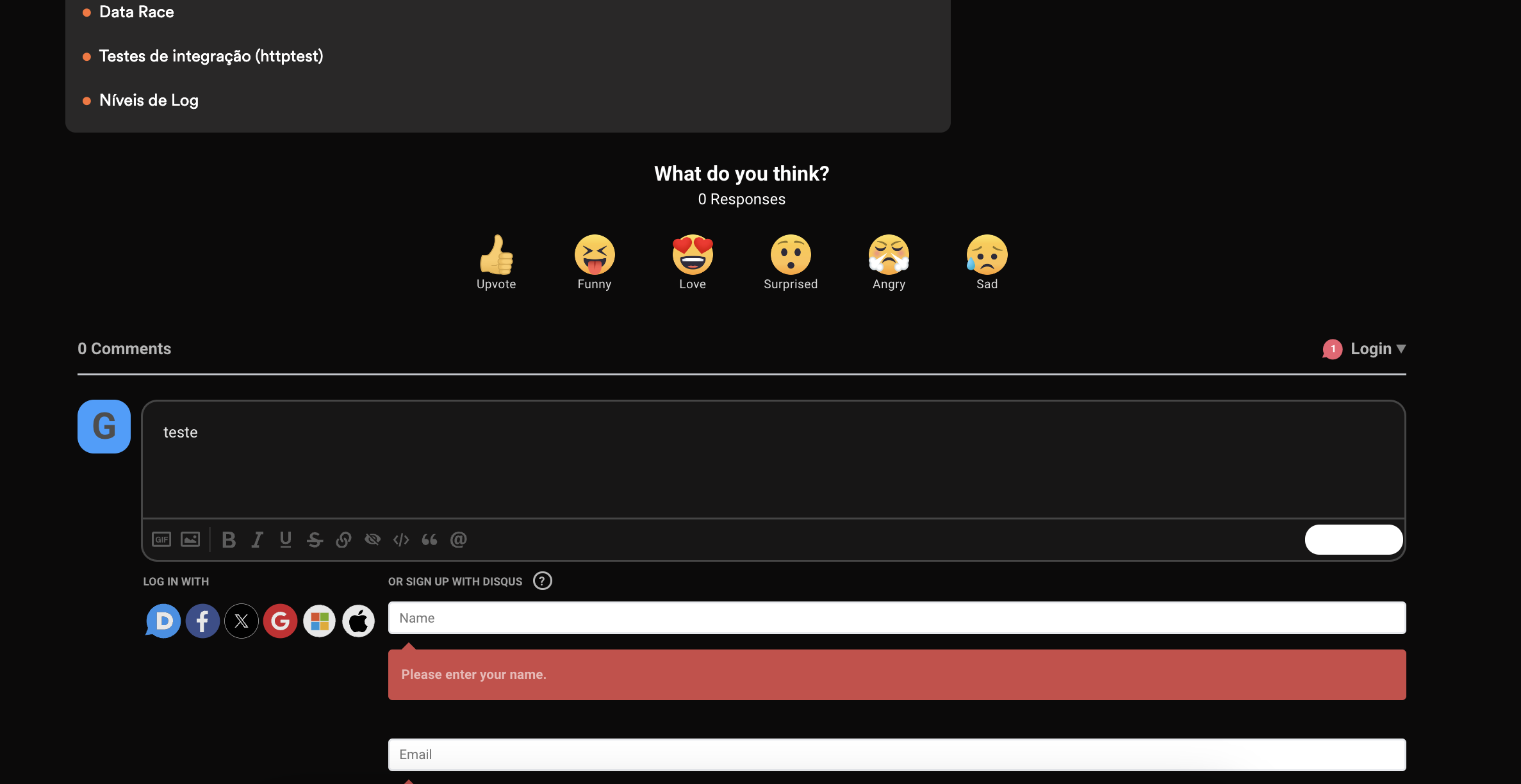The height and width of the screenshot is (784, 1521).
Task: Apply italic formatting to comment
Action: tap(258, 539)
